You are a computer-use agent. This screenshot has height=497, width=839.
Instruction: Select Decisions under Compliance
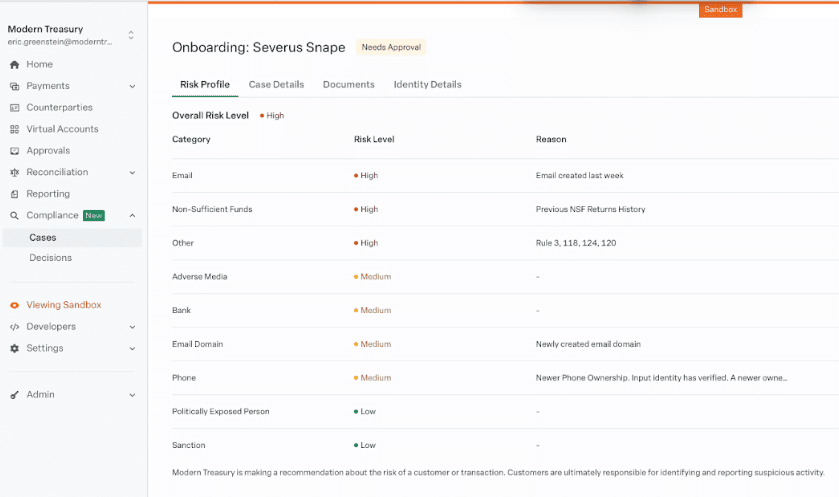point(50,258)
